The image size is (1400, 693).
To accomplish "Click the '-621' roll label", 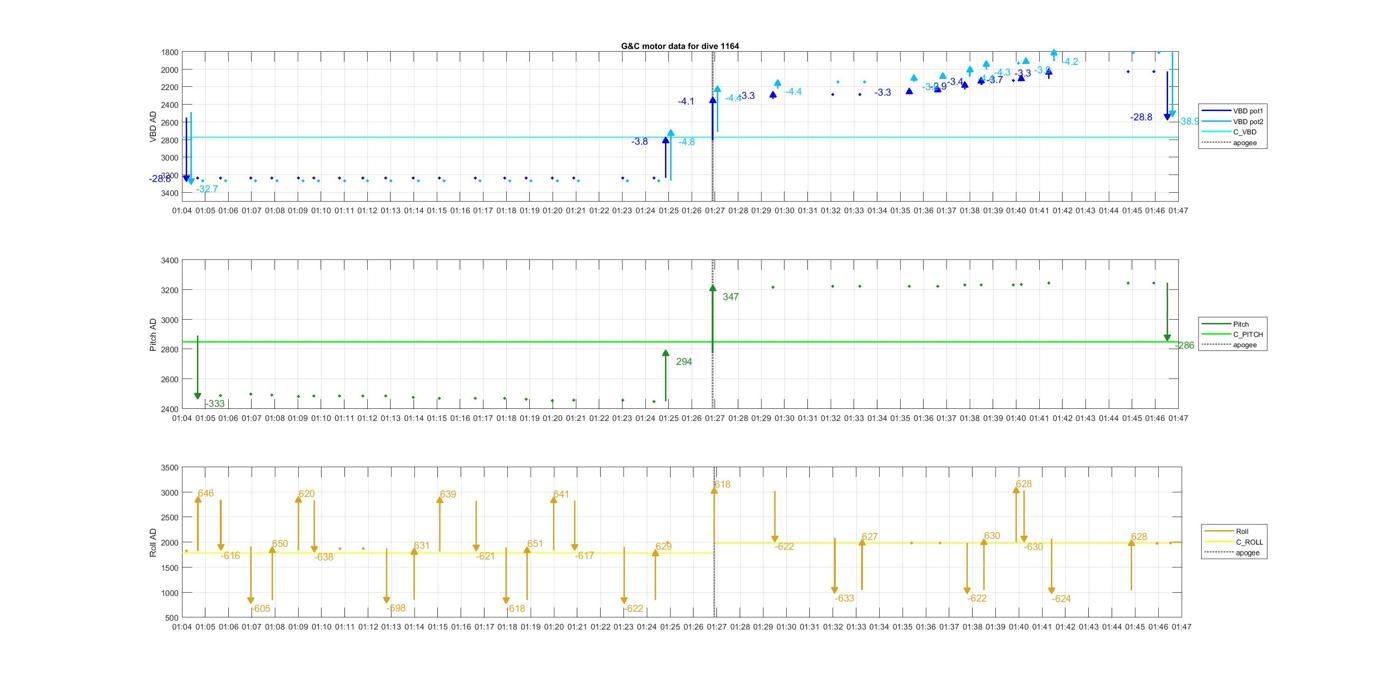I will [x=486, y=557].
